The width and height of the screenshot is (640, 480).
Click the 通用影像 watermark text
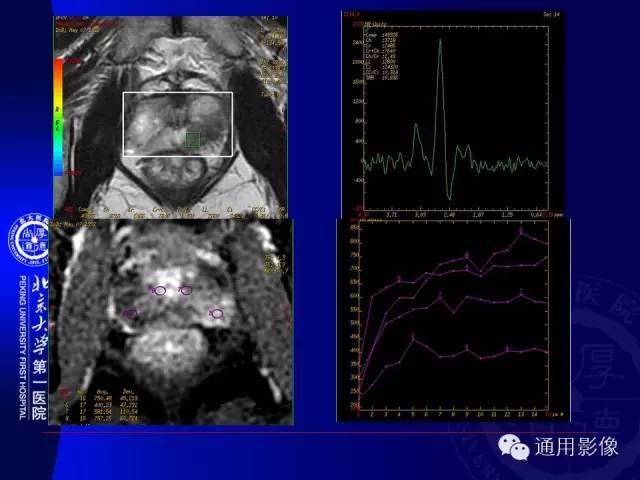(576, 447)
